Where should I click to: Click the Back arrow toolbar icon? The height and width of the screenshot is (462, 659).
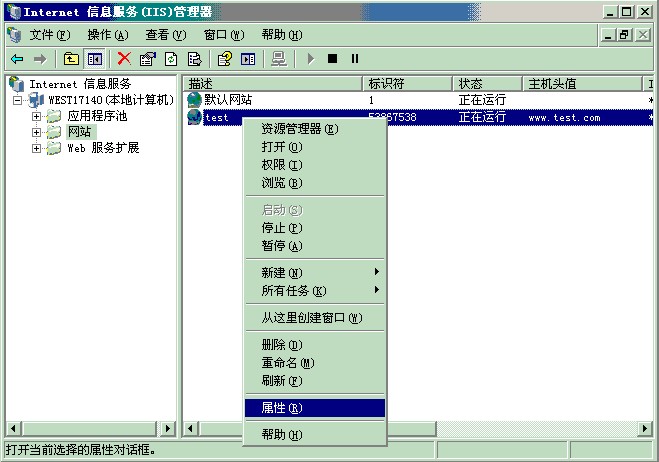tap(17, 59)
